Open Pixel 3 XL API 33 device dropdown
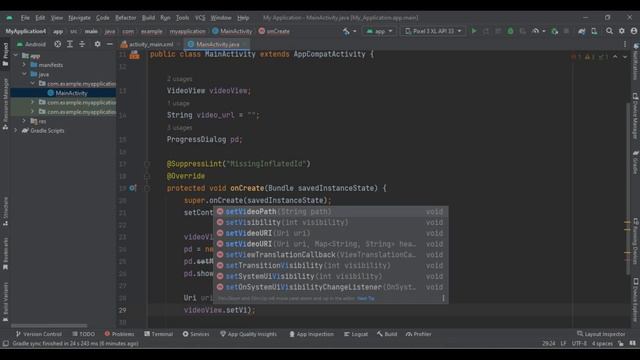The image size is (640, 360). [433, 31]
